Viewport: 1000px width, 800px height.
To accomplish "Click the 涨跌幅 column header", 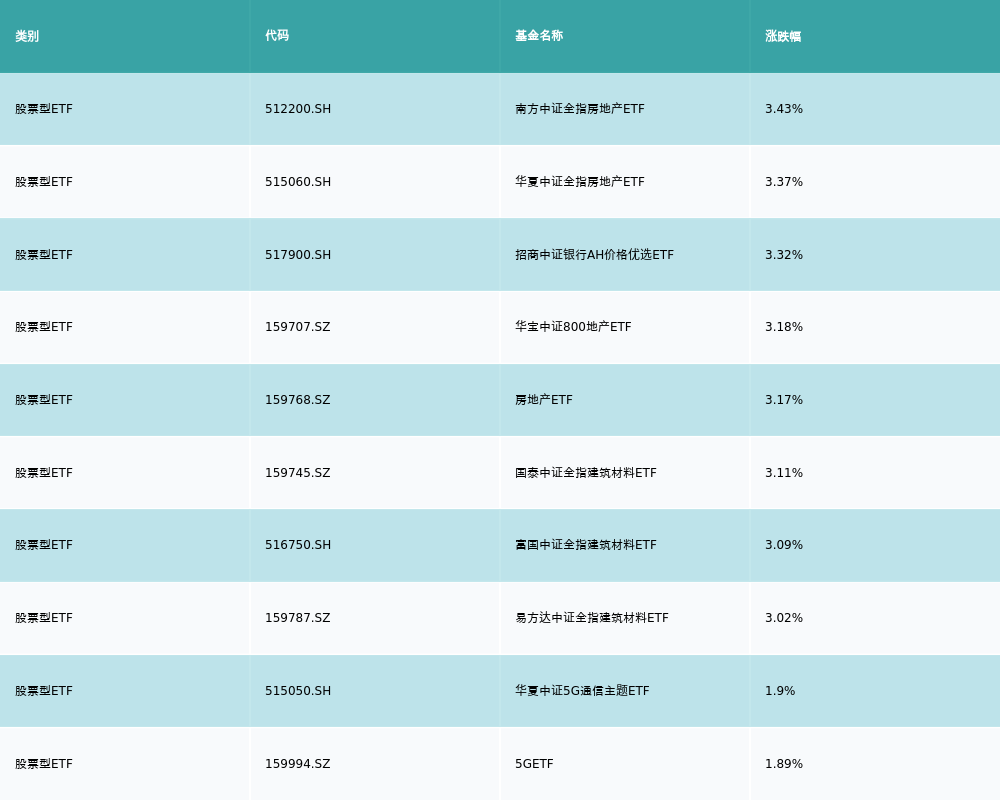I will (783, 36).
